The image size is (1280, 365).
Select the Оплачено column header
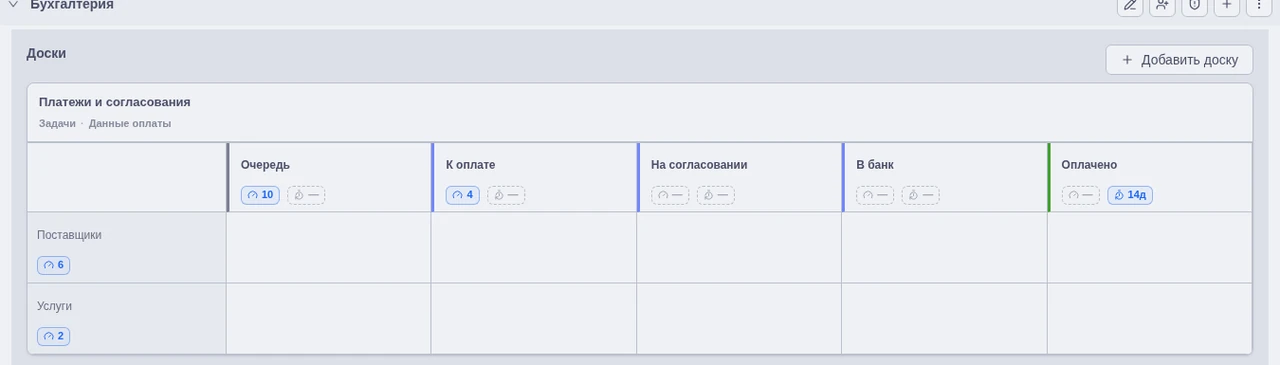1089,165
